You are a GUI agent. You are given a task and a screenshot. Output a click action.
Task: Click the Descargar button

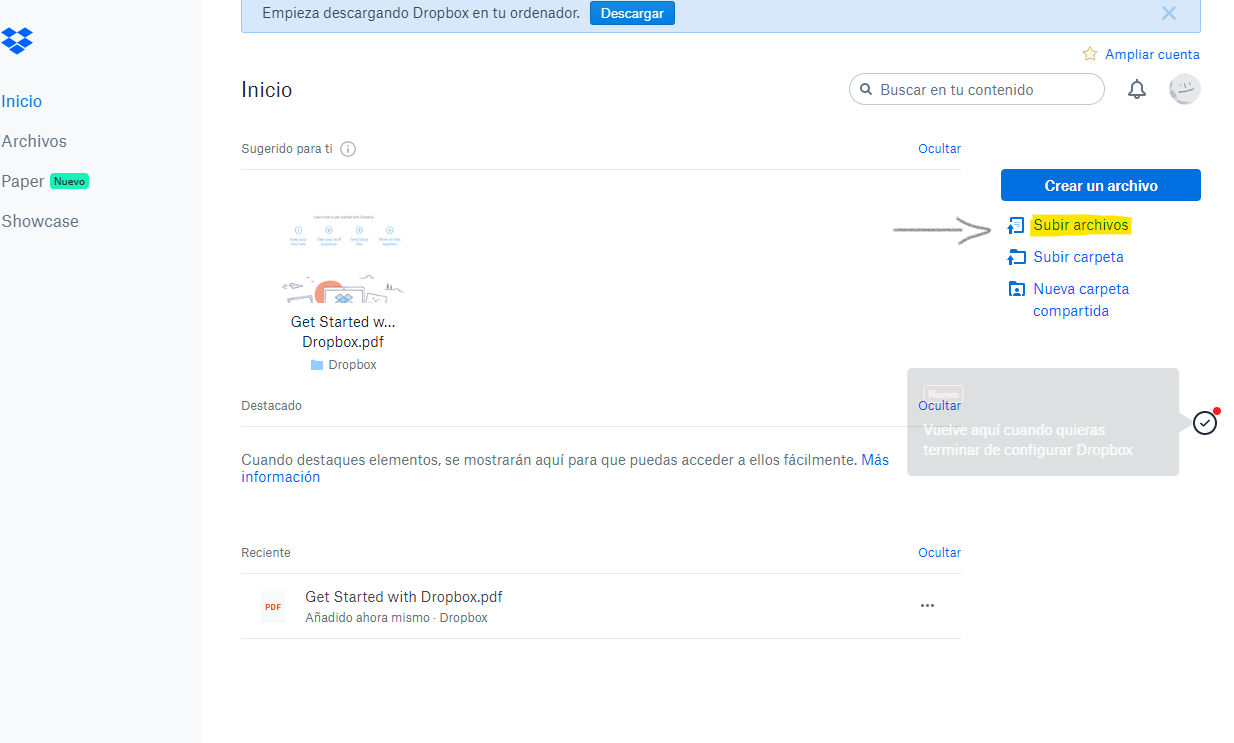pyautogui.click(x=632, y=13)
